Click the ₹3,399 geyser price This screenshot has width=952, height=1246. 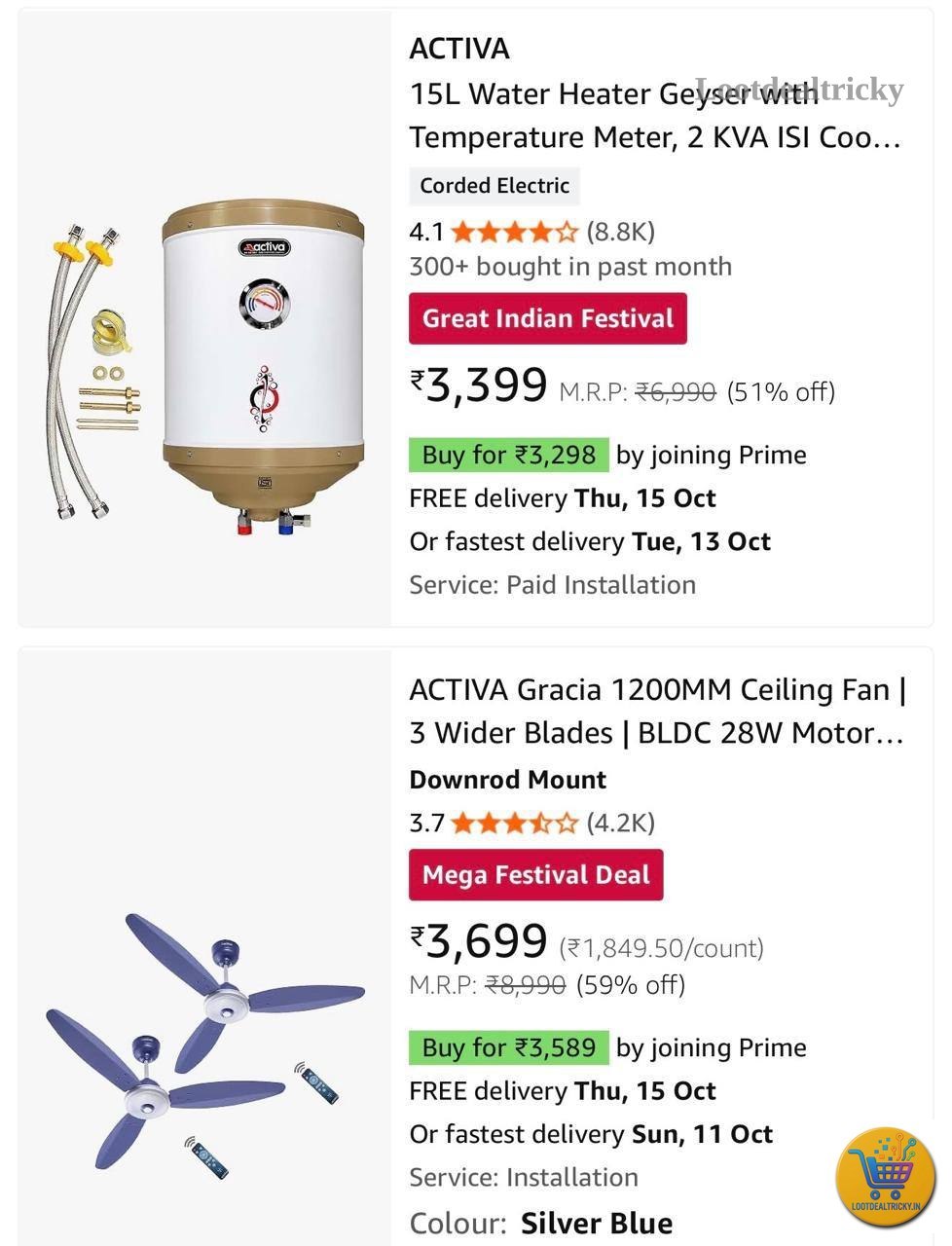pos(479,385)
